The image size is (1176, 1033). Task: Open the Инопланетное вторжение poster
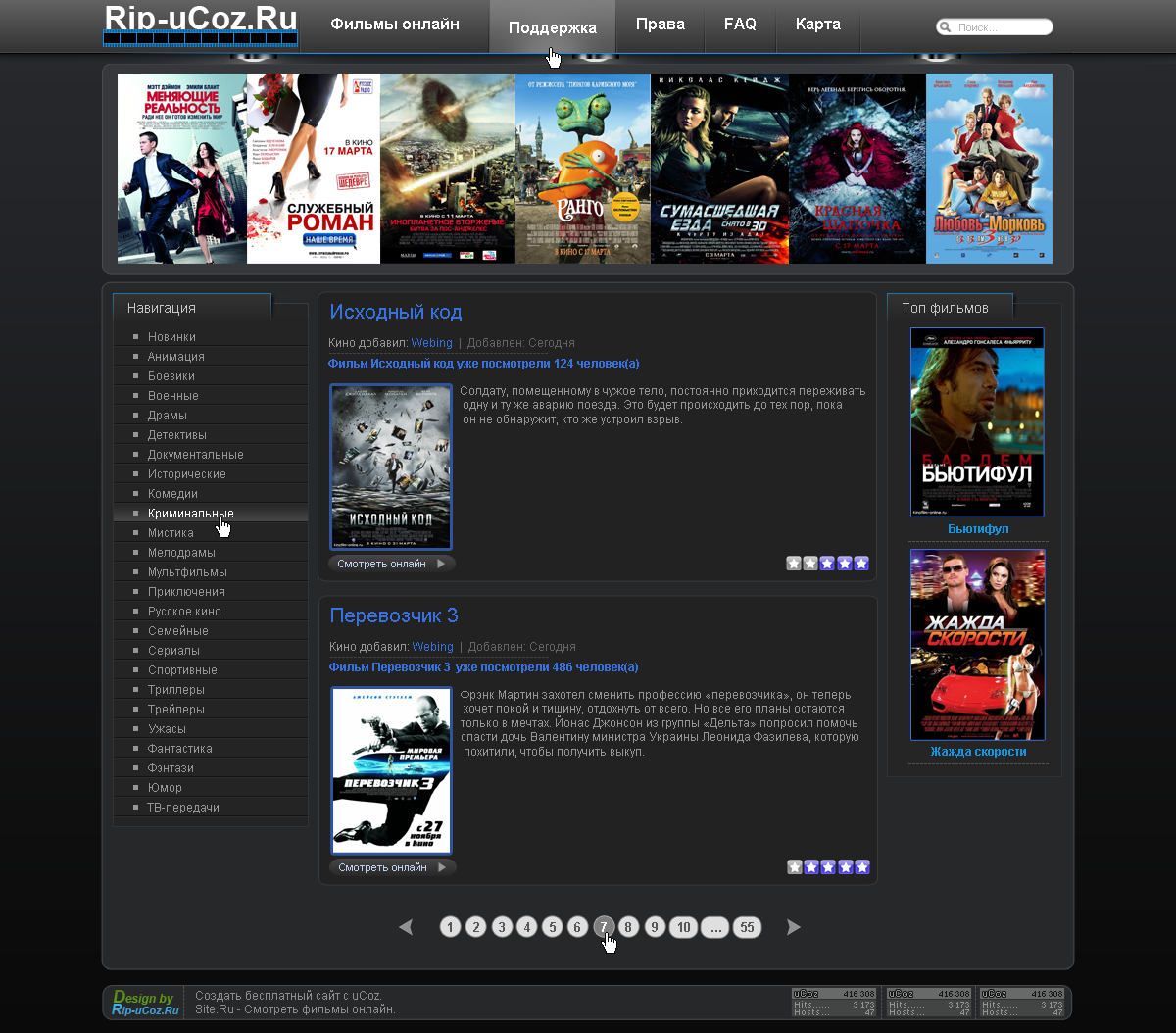448,169
